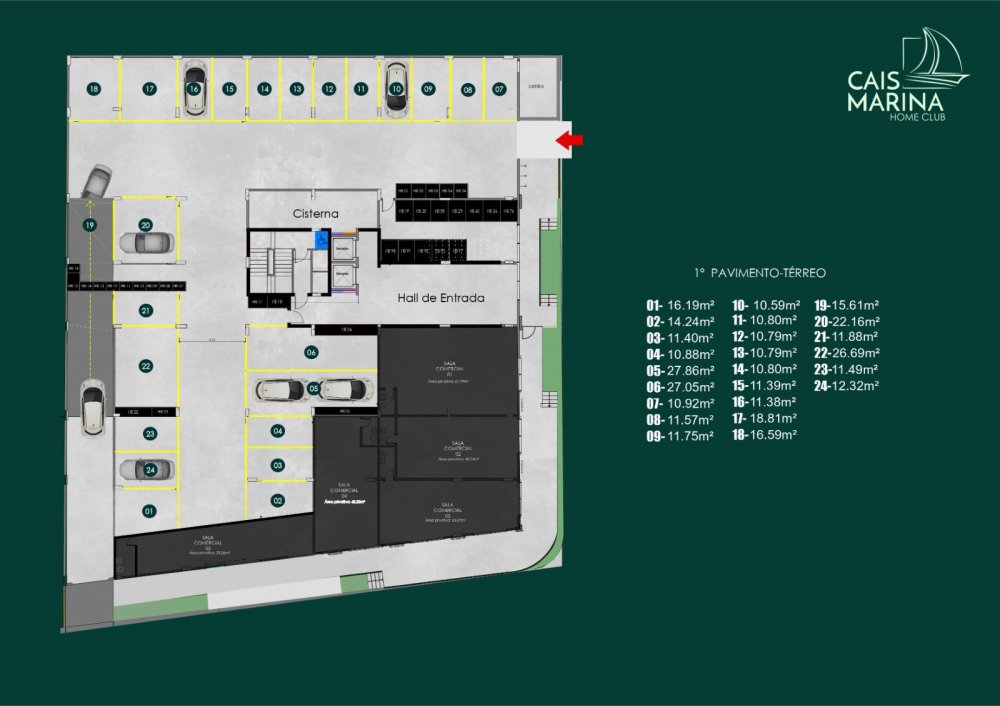The image size is (1000, 706).
Task: Click the car in parking spot 10
Action: click(397, 89)
